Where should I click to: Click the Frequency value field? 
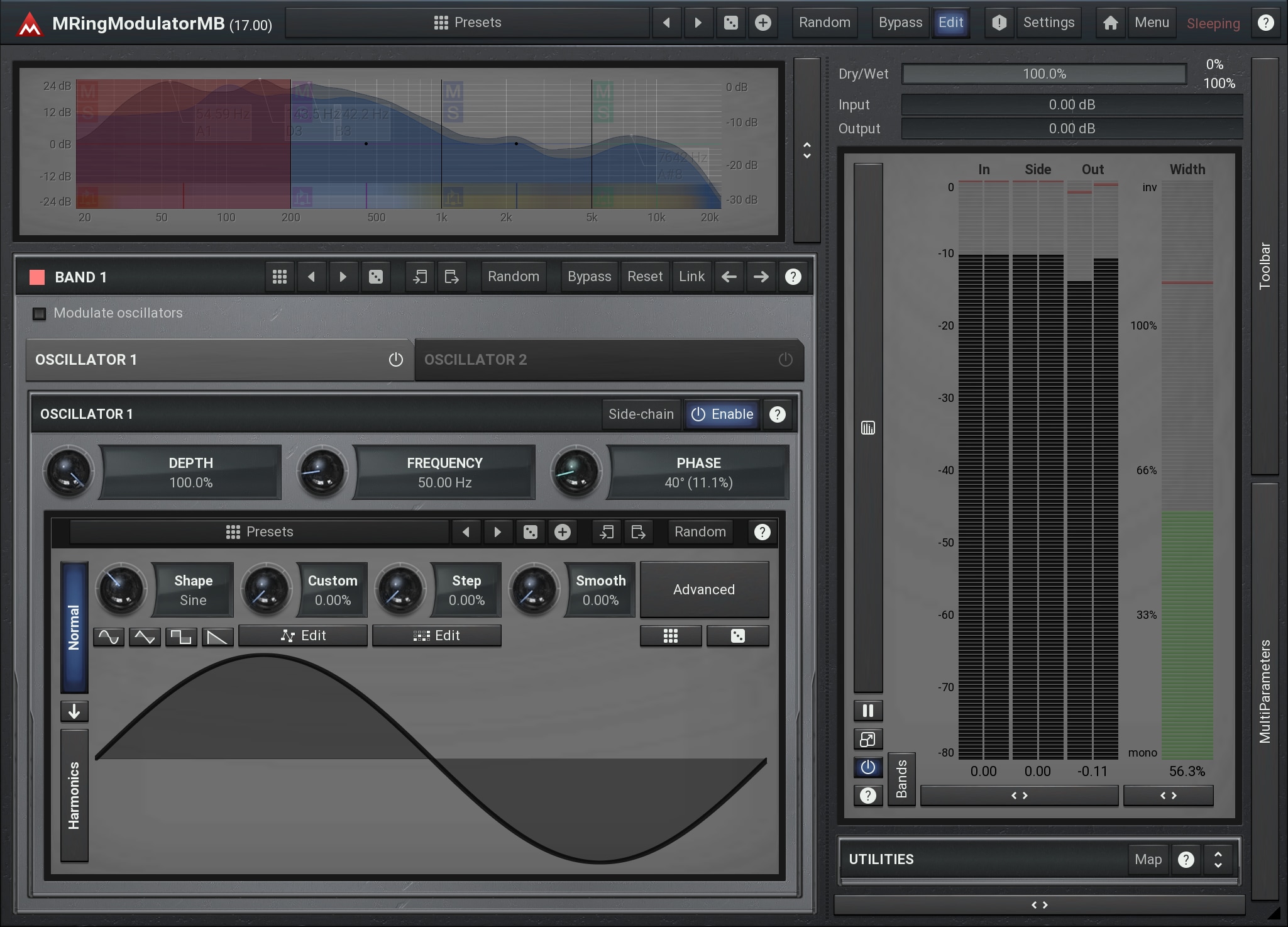pyautogui.click(x=444, y=473)
